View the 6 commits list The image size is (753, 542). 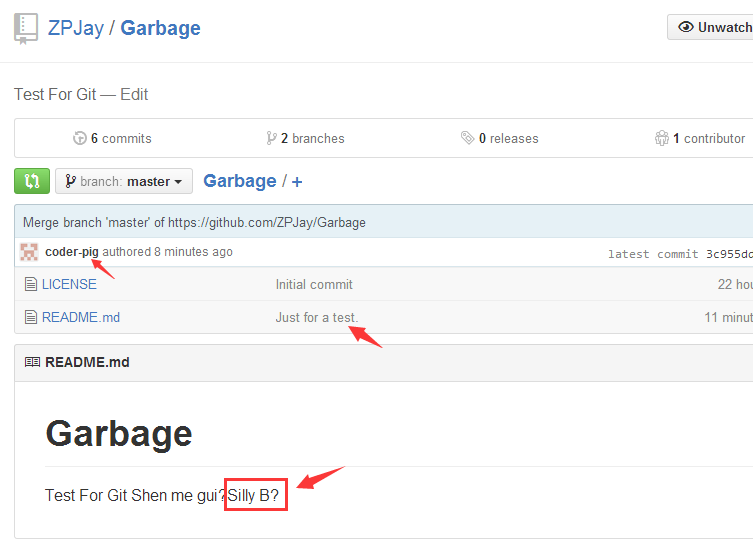click(121, 138)
